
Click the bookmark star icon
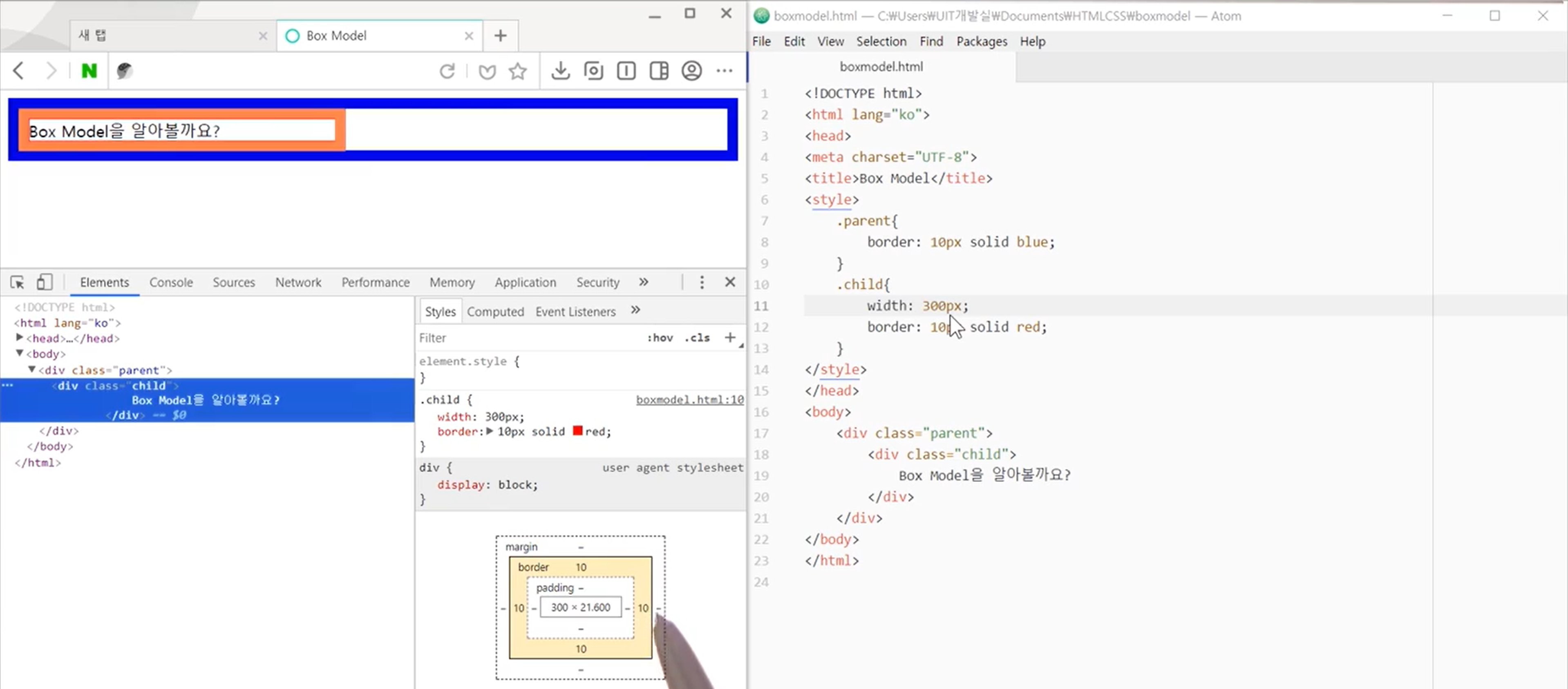(x=518, y=71)
